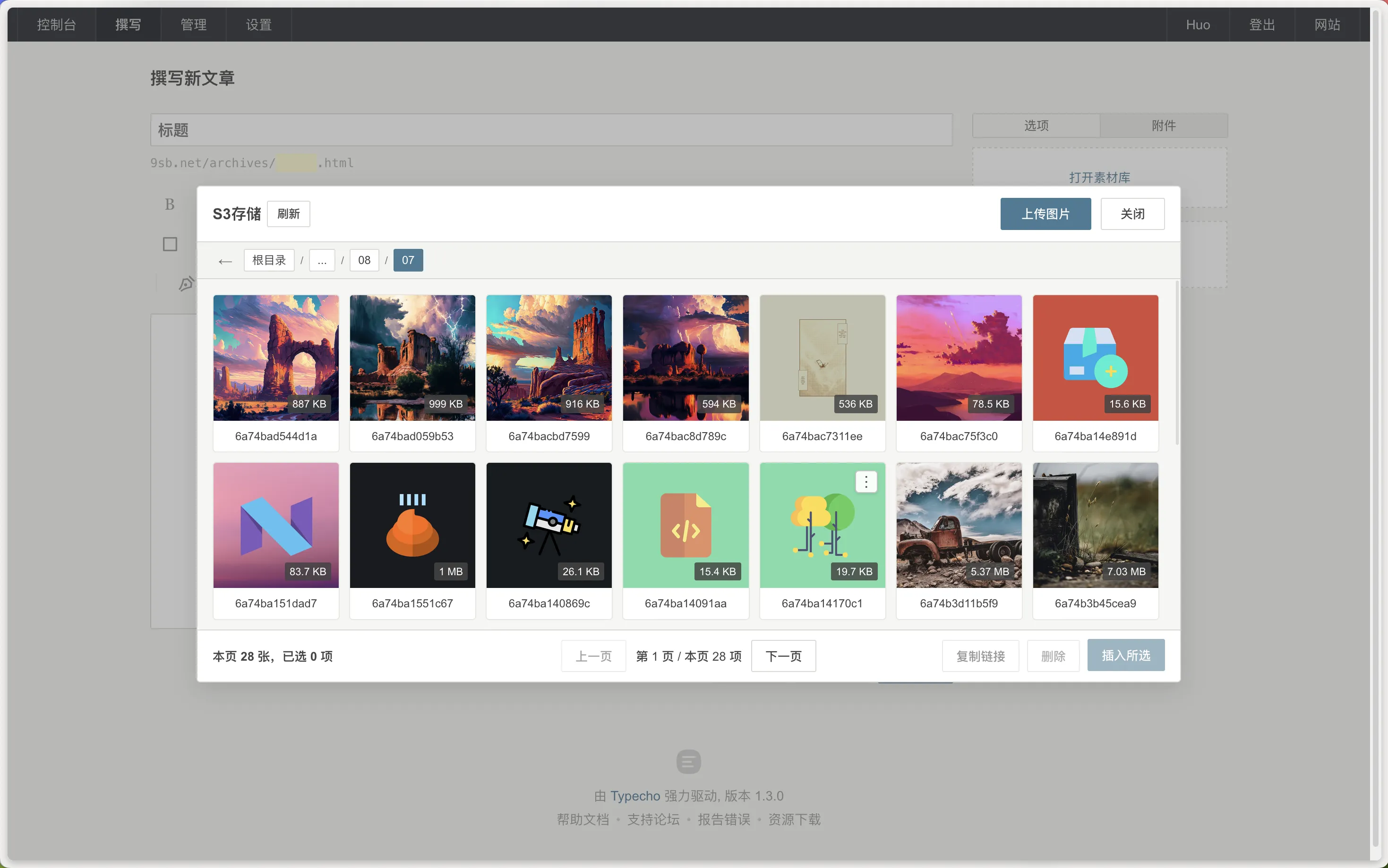
Task: Click the 上一页 previous page button
Action: 593,655
